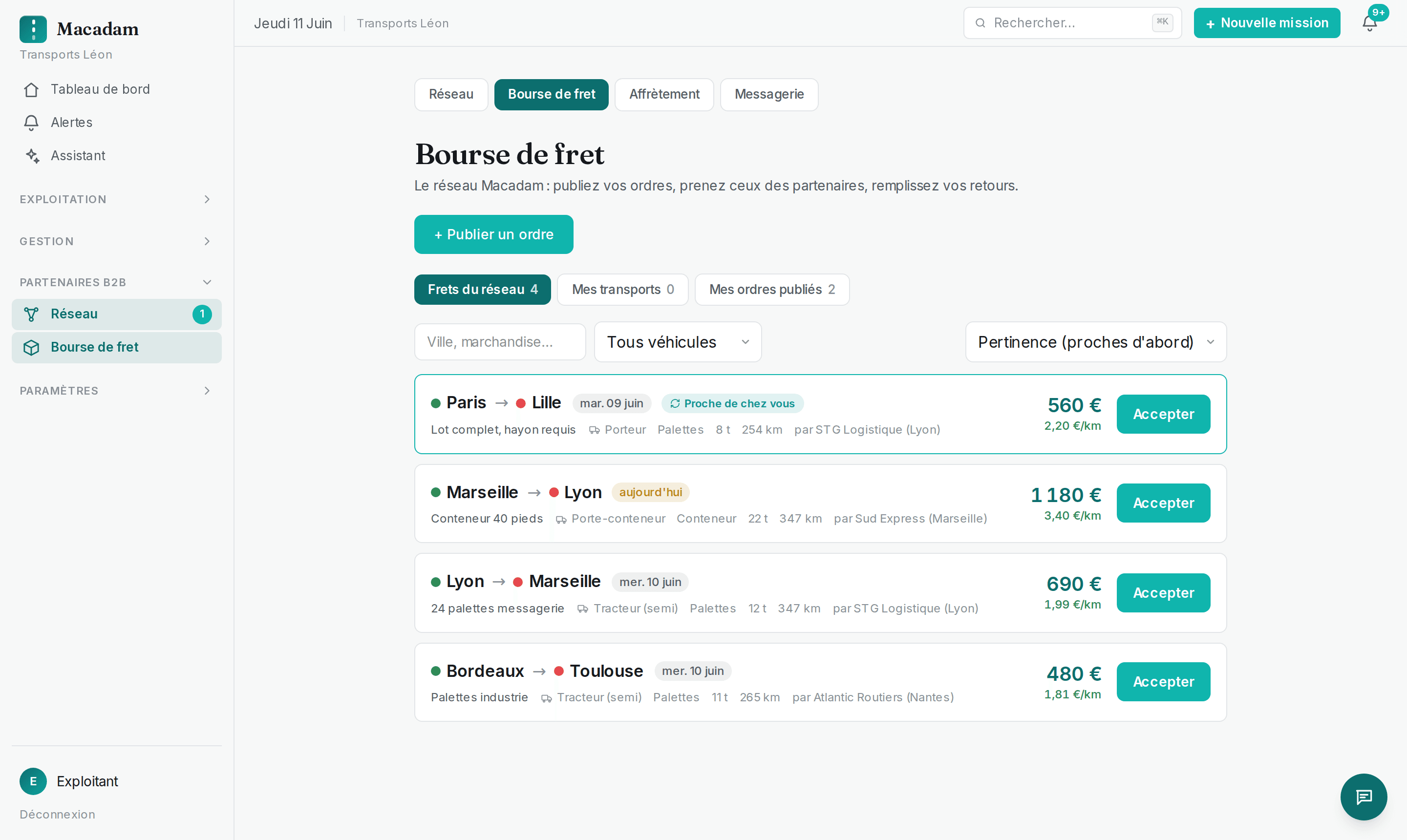The image size is (1407, 840).
Task: Click the mar. 09 juin date chip
Action: point(612,403)
